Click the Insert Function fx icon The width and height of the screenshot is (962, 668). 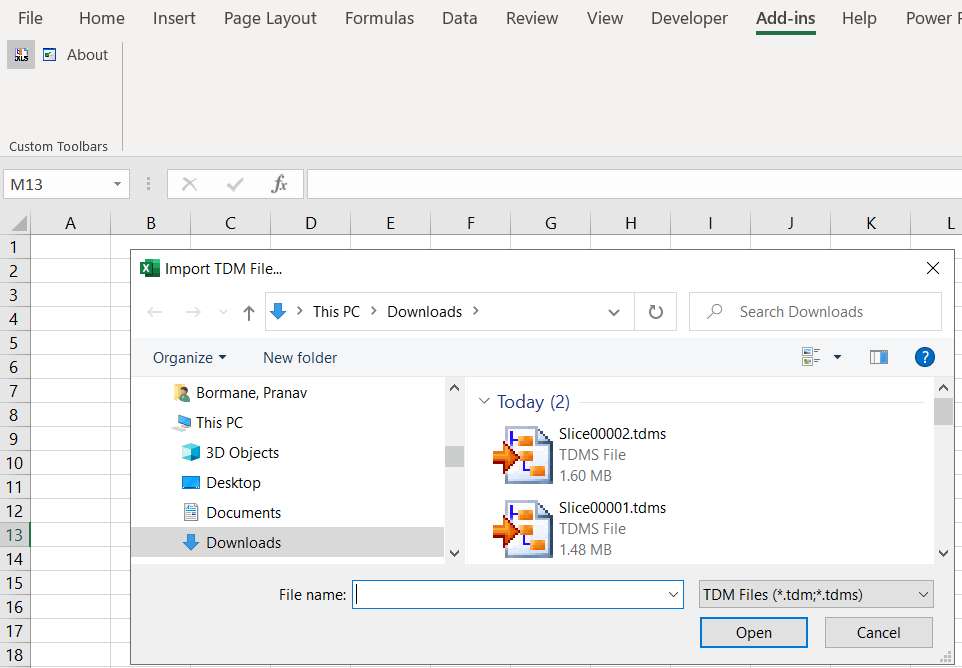point(279,184)
